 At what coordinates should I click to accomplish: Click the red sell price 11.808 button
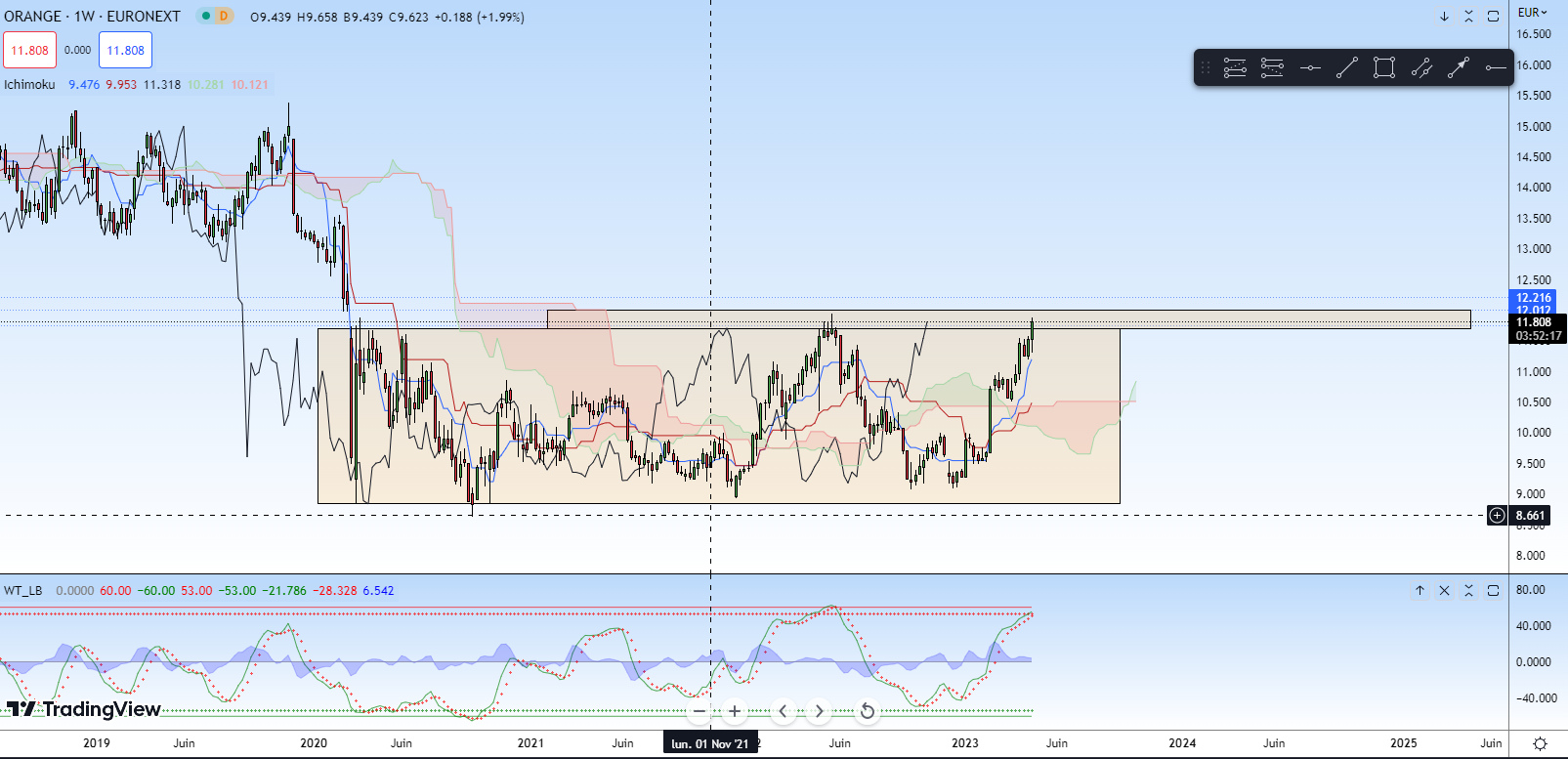click(x=30, y=51)
